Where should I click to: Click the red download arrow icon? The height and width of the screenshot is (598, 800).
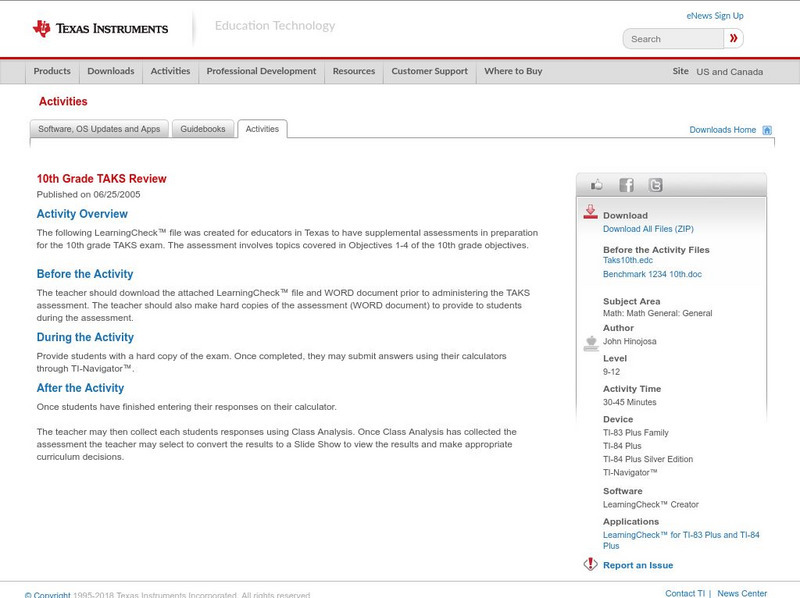tap(590, 212)
